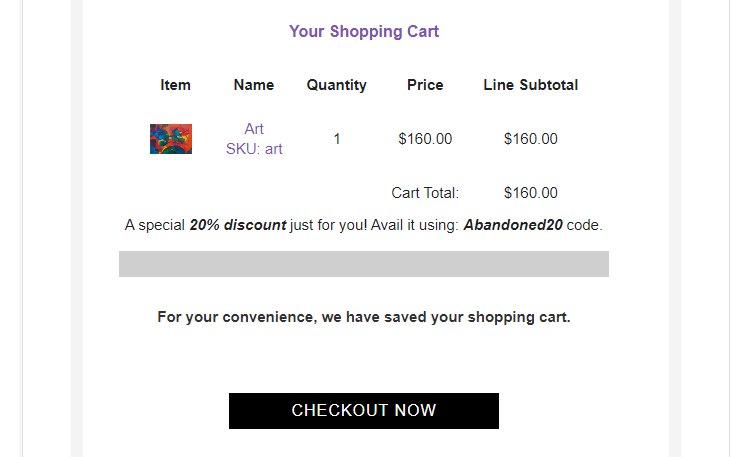Click the Item column header
This screenshot has height=457, width=740.
[175, 85]
